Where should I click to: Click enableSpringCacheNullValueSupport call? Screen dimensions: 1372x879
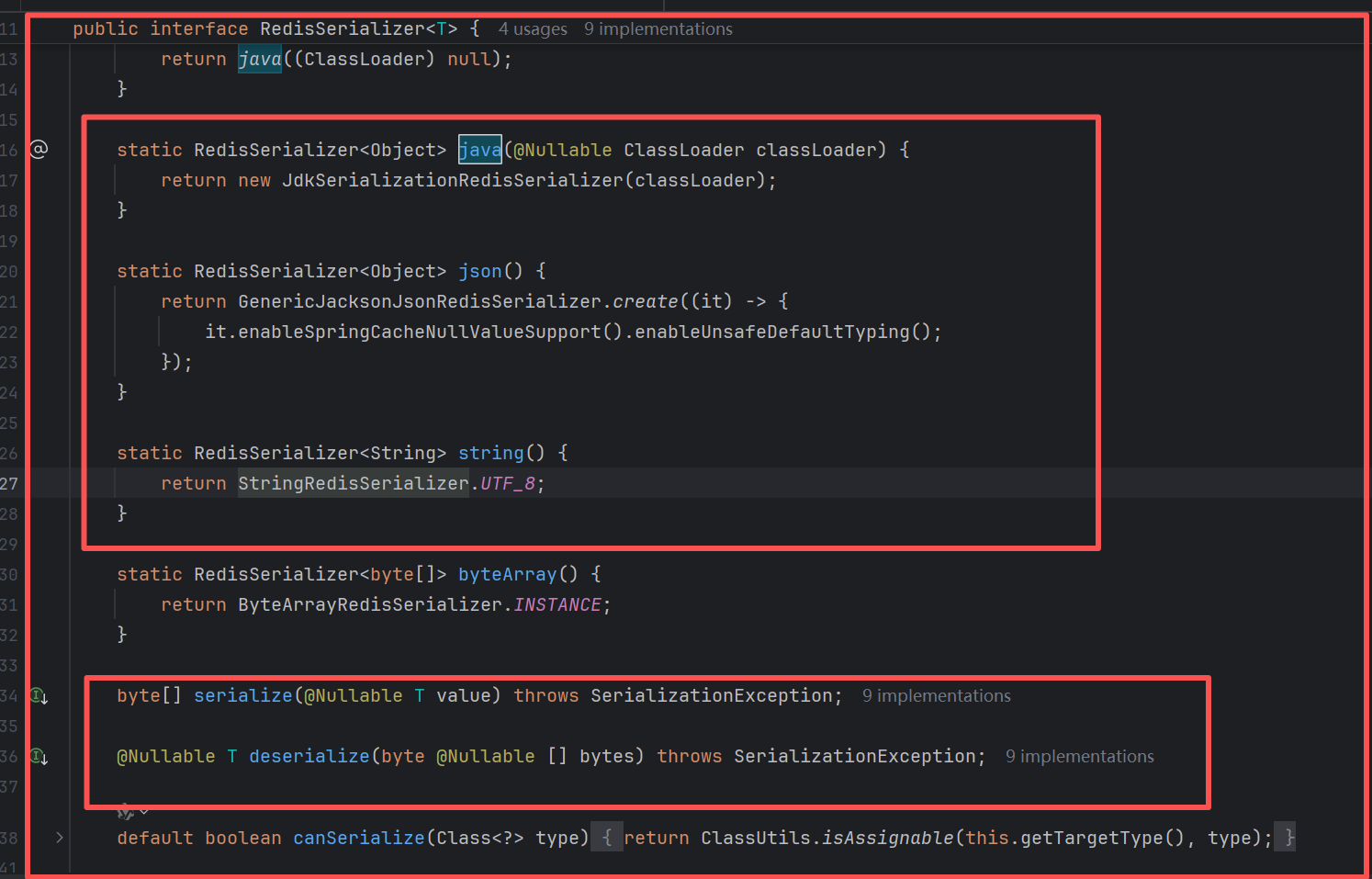pyautogui.click(x=420, y=332)
